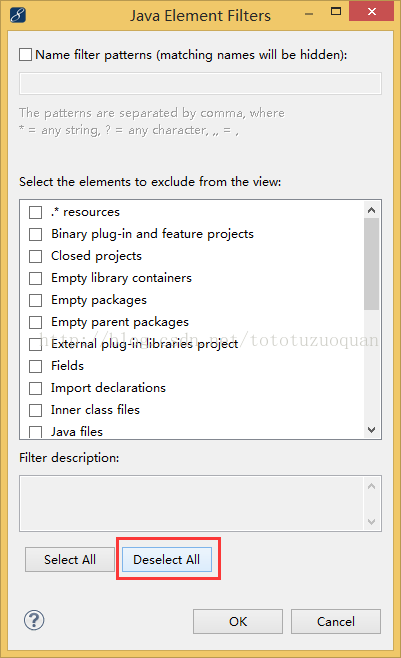Tick the Empty packages checkbox
The width and height of the screenshot is (401, 658).
tap(36, 300)
